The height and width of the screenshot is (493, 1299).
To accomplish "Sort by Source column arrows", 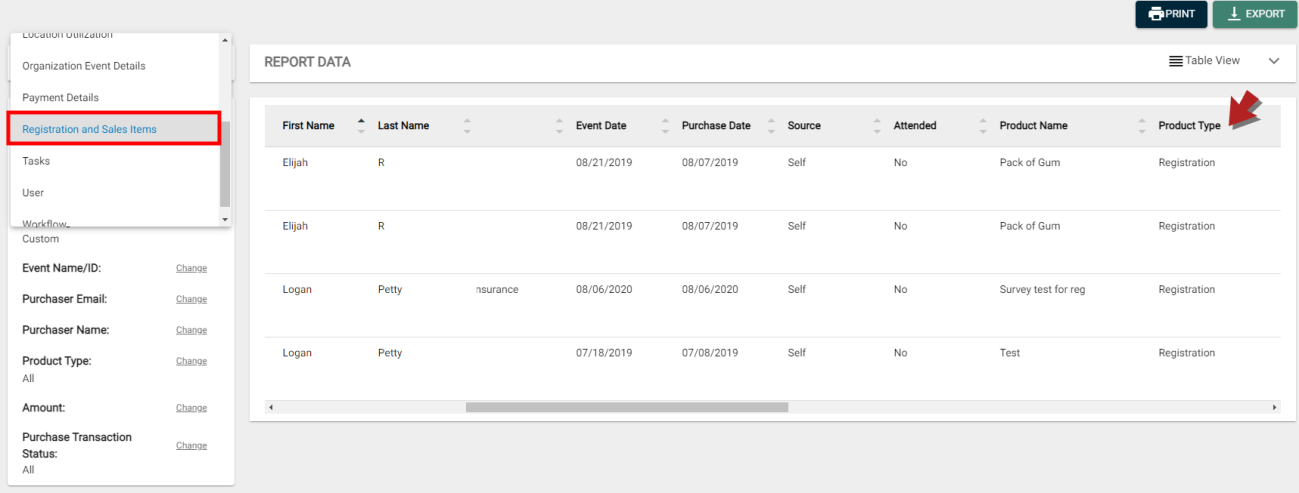I will (x=877, y=126).
